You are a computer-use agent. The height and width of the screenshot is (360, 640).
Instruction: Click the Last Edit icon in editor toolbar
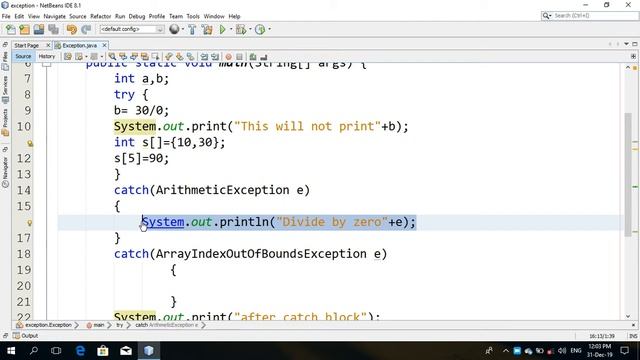(x=68, y=57)
